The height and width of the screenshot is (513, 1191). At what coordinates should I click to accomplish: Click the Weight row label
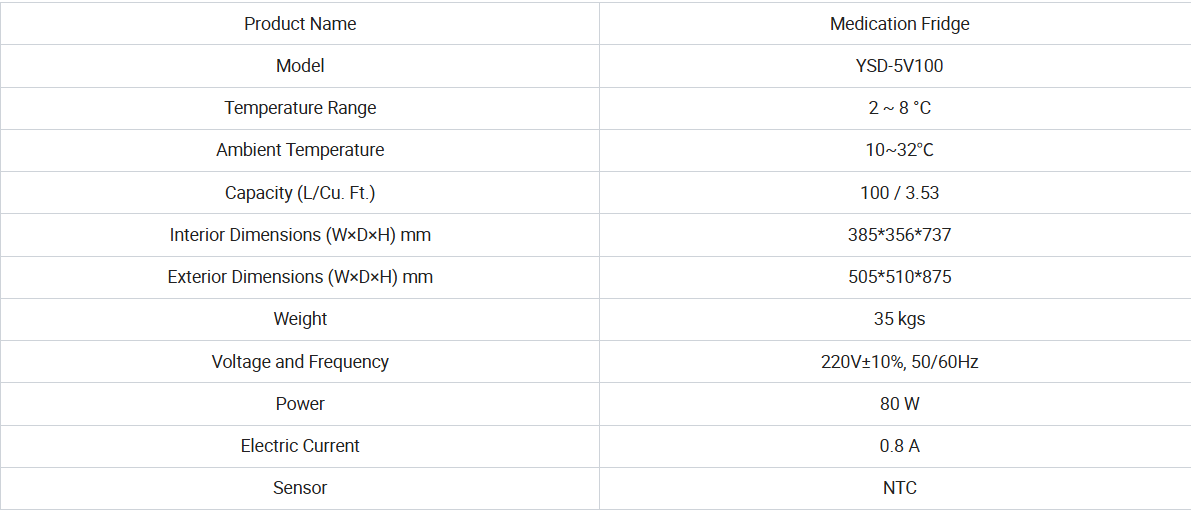pyautogui.click(x=300, y=319)
